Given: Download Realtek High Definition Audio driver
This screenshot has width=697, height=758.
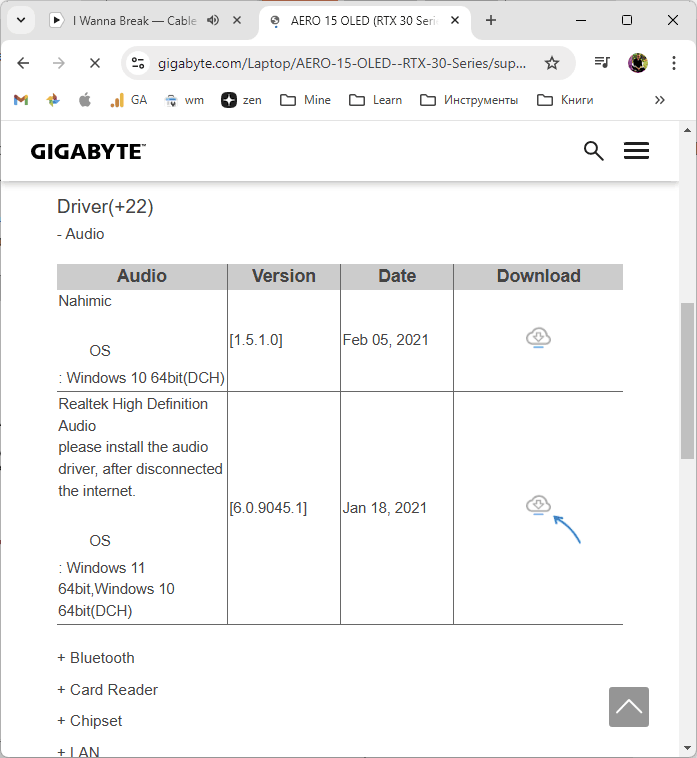Looking at the screenshot, I should tap(538, 505).
